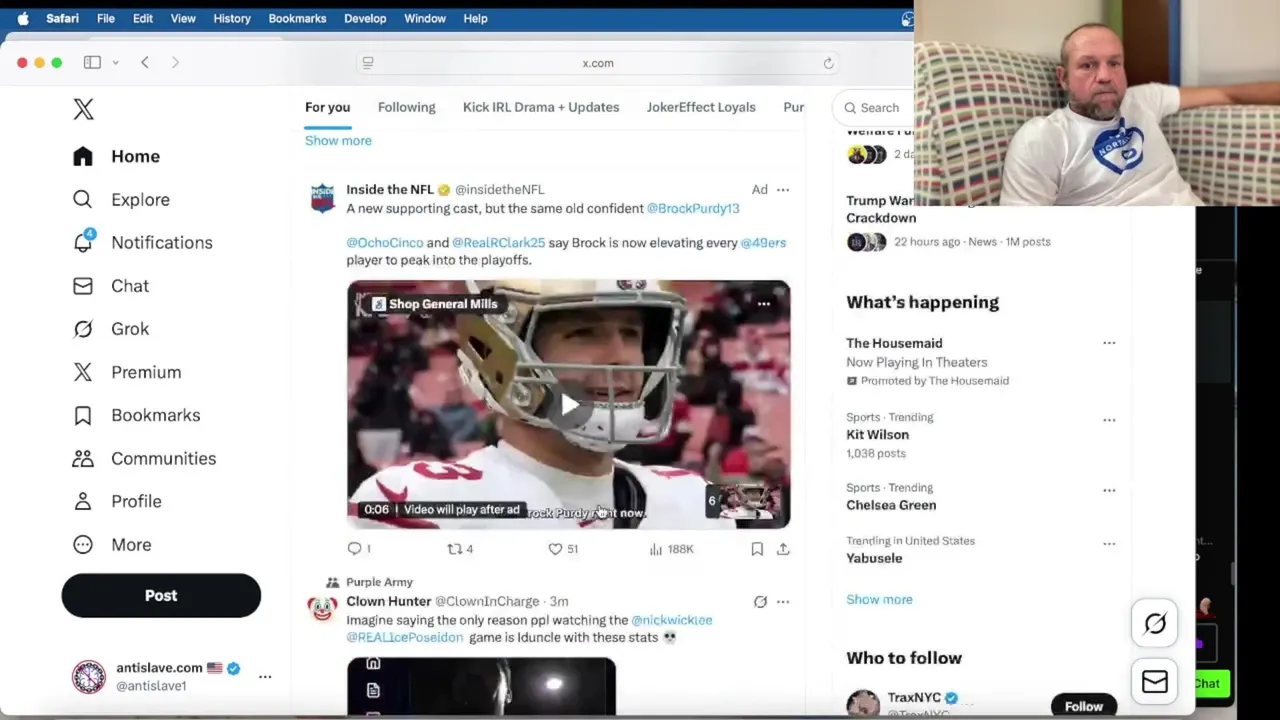
Task: Open Grok from the sidebar
Action: (111, 328)
